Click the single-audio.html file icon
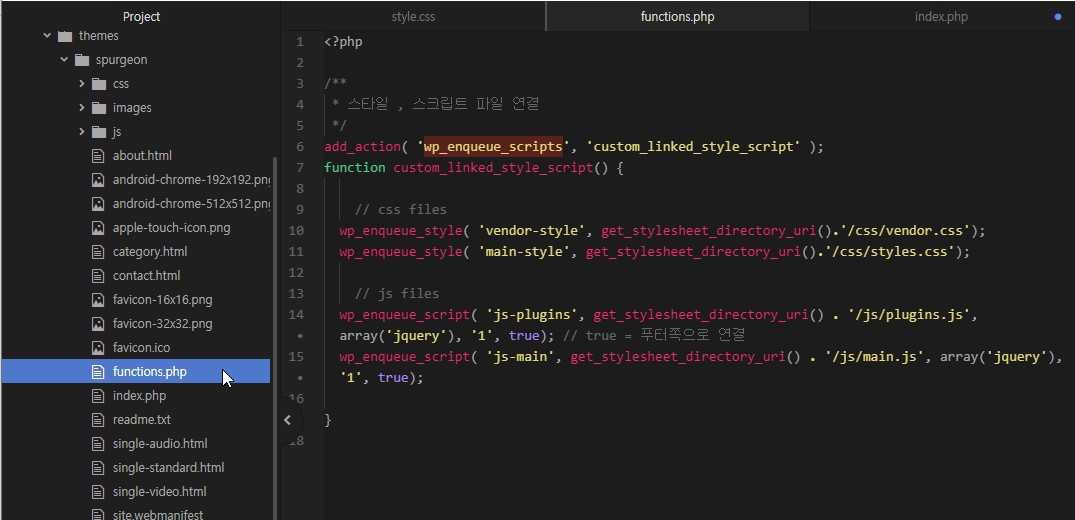The height and width of the screenshot is (520, 1075). click(x=98, y=444)
